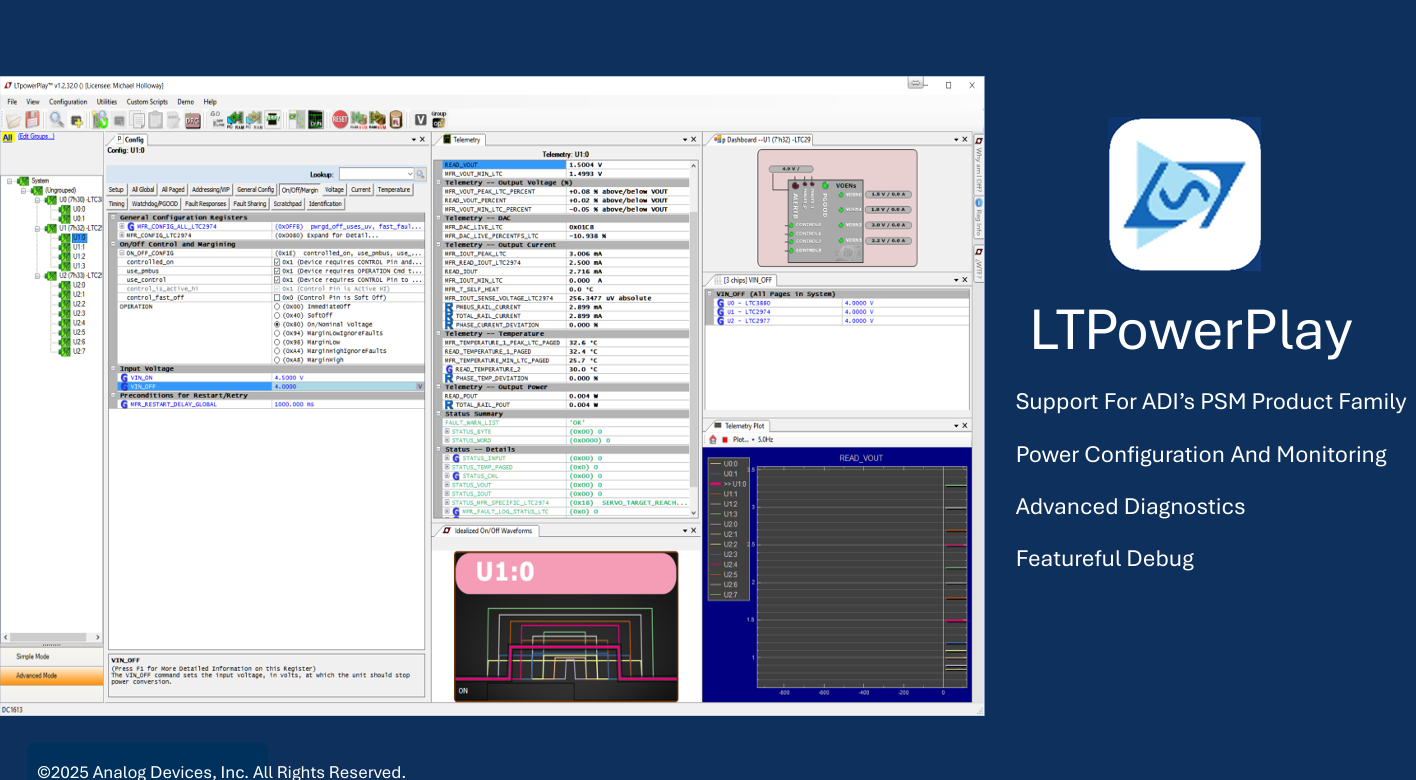Expand the MFR_CONFIG_LTC2974 register row

(122, 235)
